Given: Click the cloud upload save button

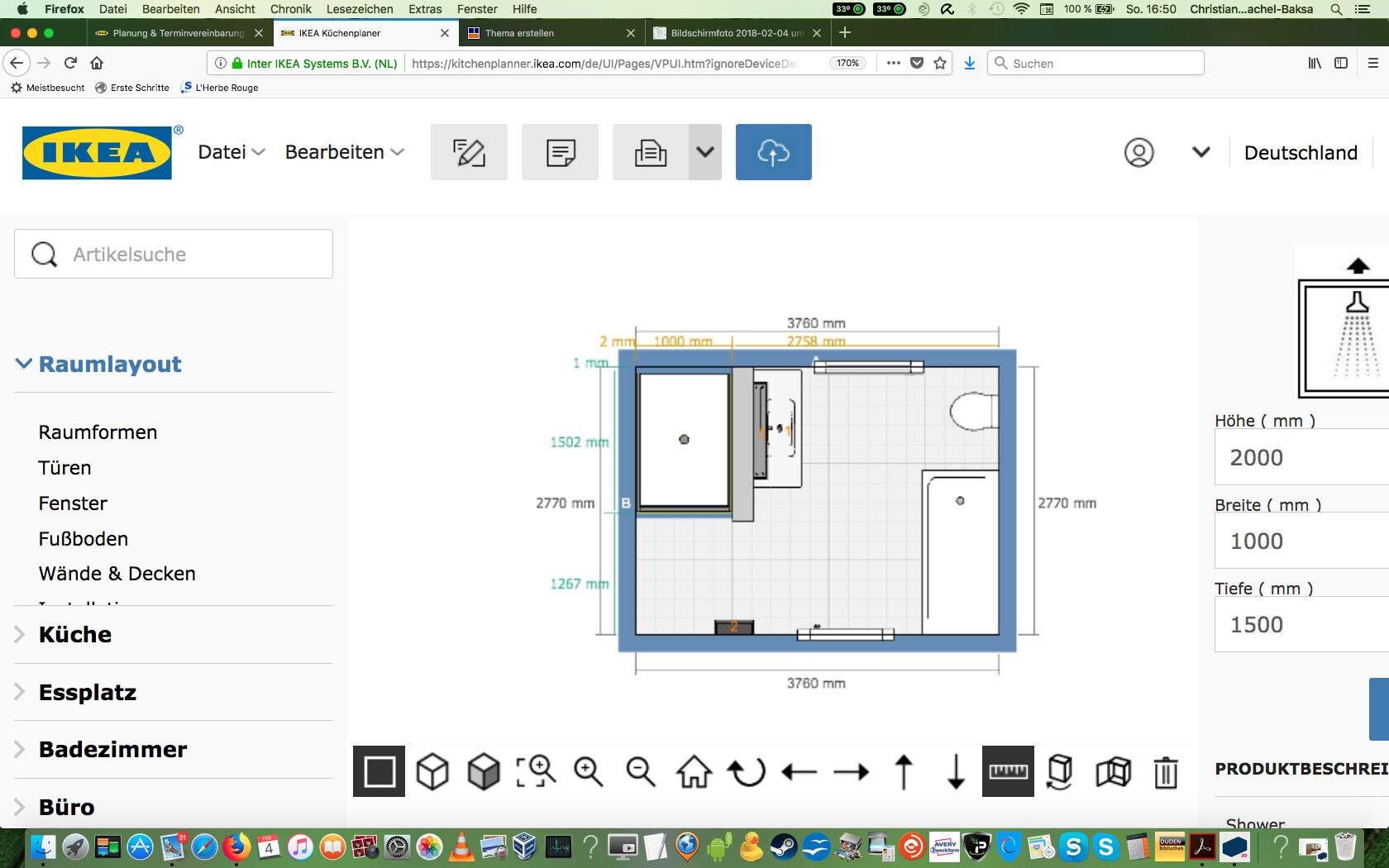Looking at the screenshot, I should 773,152.
